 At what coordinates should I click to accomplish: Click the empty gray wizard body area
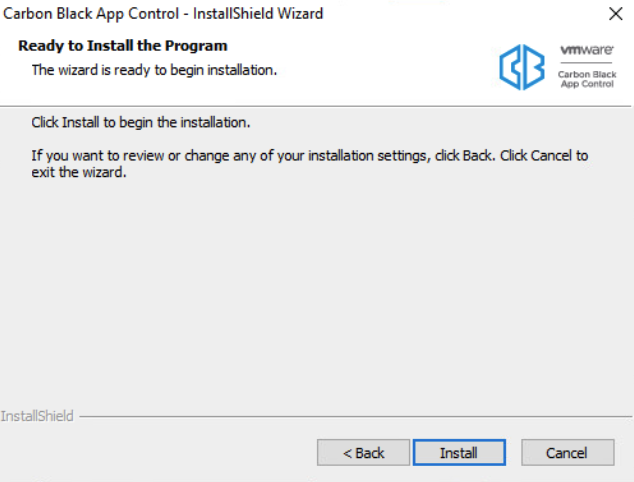[x=315, y=291]
